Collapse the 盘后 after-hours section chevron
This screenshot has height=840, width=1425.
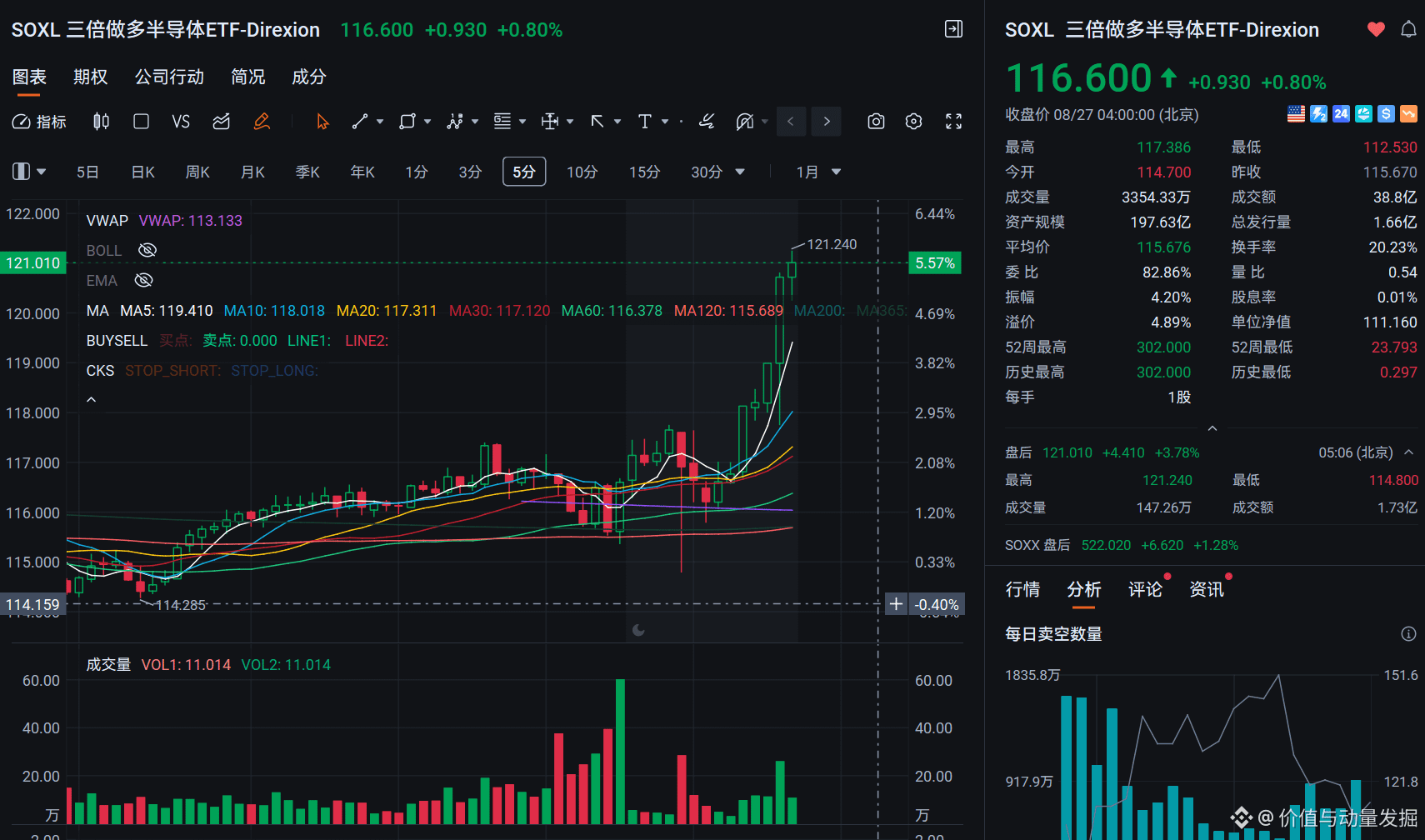pos(1409,452)
